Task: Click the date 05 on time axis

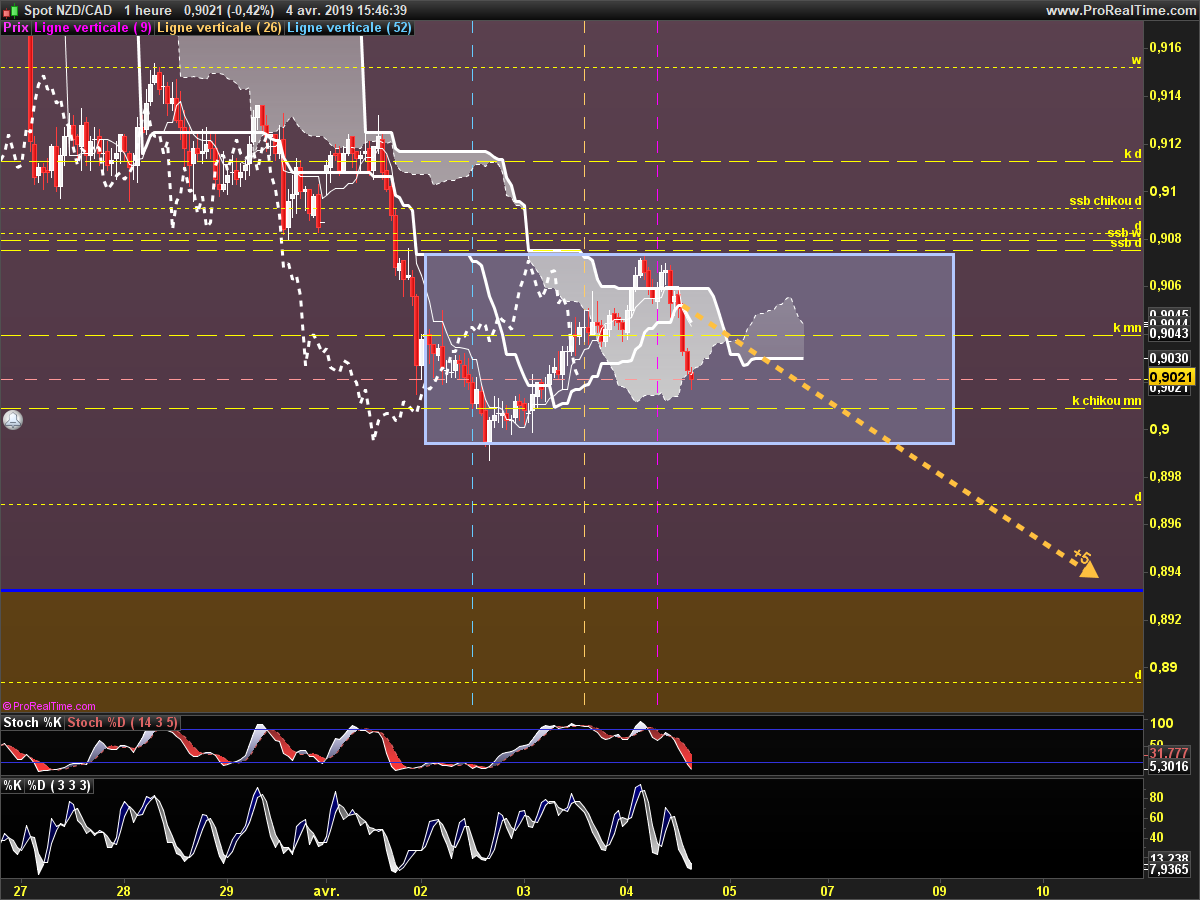Action: [729, 890]
